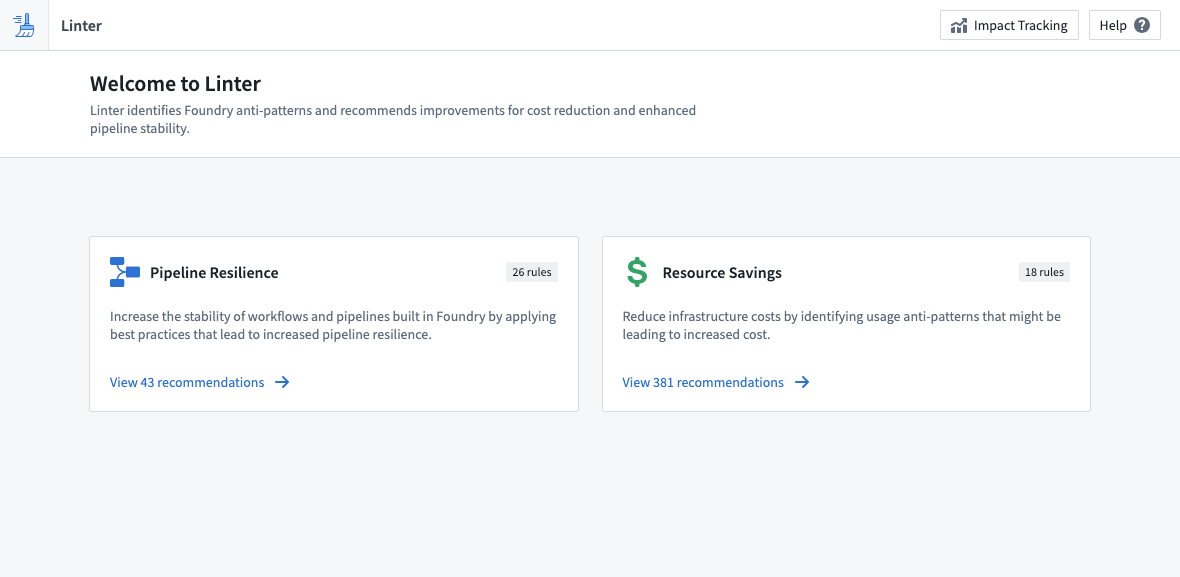Click arrow beside View 381 recommendations
The height and width of the screenshot is (577, 1180).
(802, 382)
